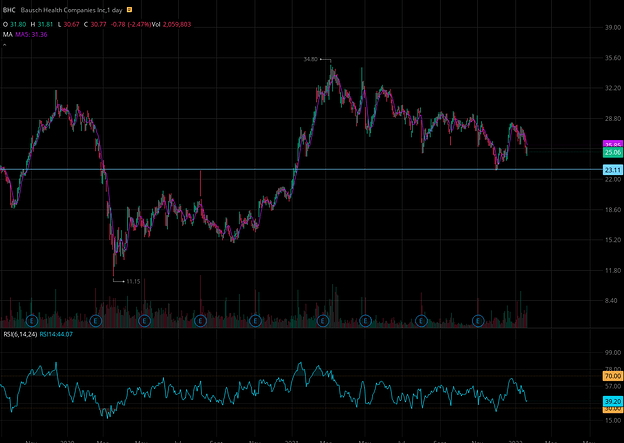The width and height of the screenshot is (624, 443).
Task: Click the eighth earnings 'E' marker from left
Action: [421, 320]
